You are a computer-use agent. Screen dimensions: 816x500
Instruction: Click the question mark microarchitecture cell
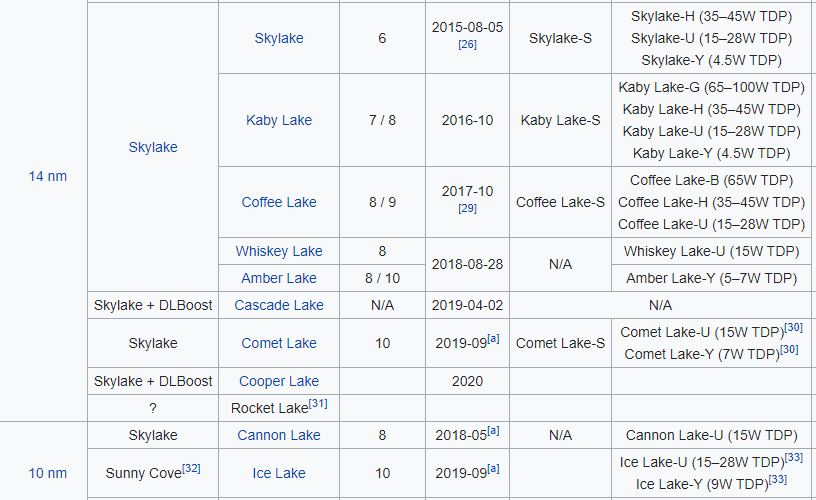pos(153,408)
